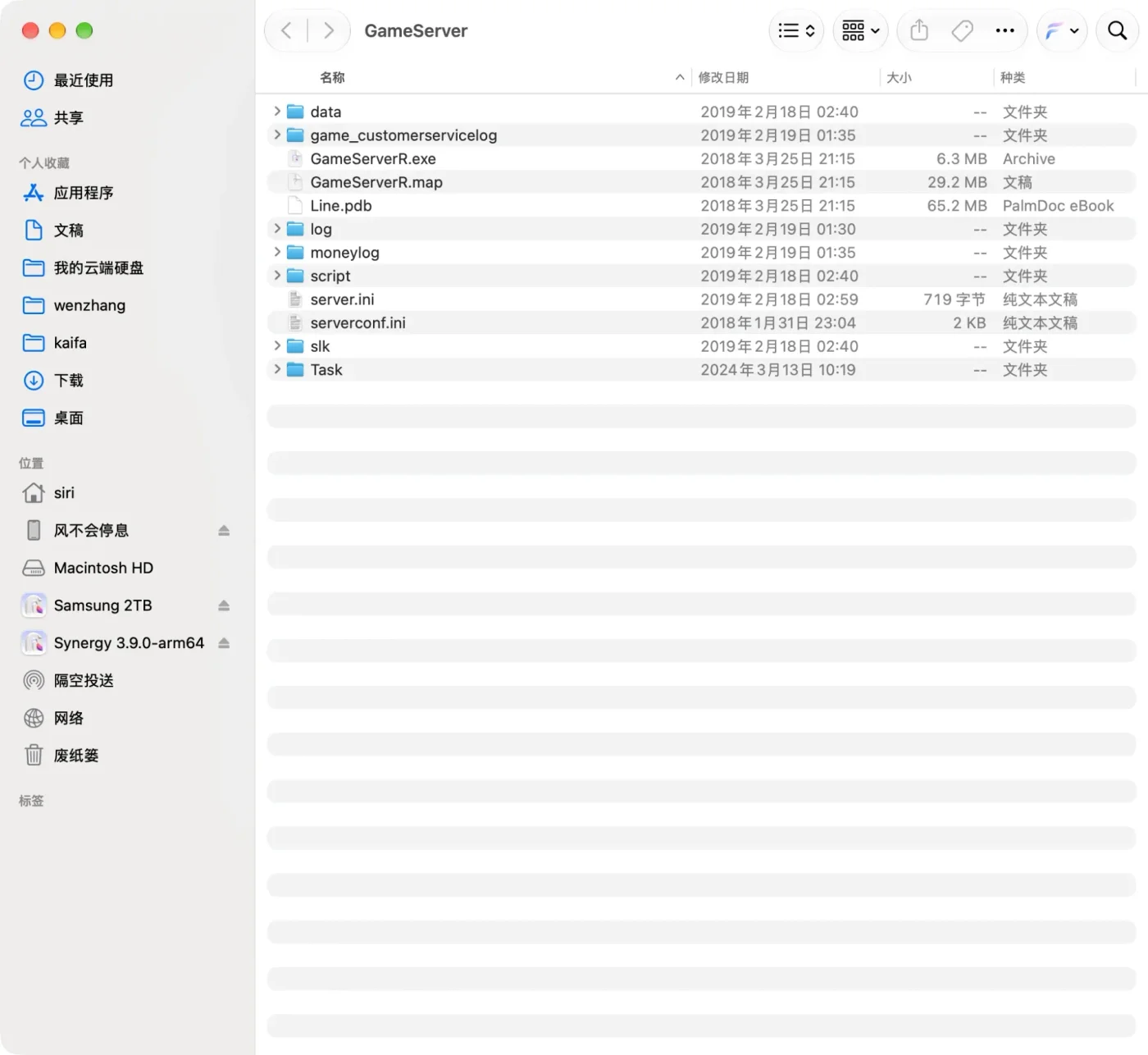
Task: Open the more actions ellipsis menu
Action: [1004, 31]
